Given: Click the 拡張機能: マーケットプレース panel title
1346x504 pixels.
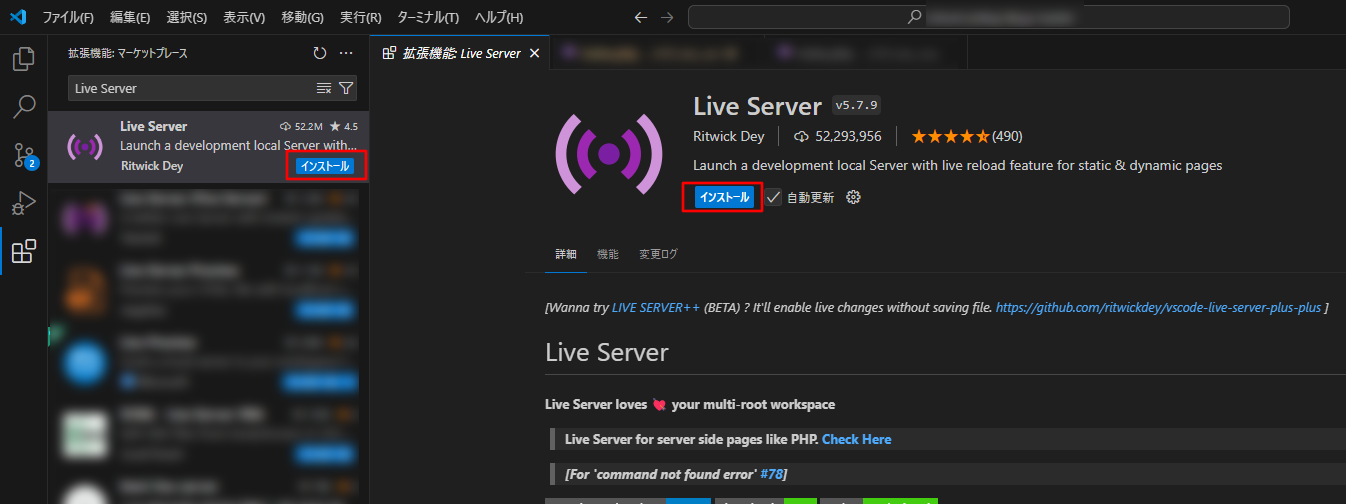Looking at the screenshot, I should coord(128,53).
